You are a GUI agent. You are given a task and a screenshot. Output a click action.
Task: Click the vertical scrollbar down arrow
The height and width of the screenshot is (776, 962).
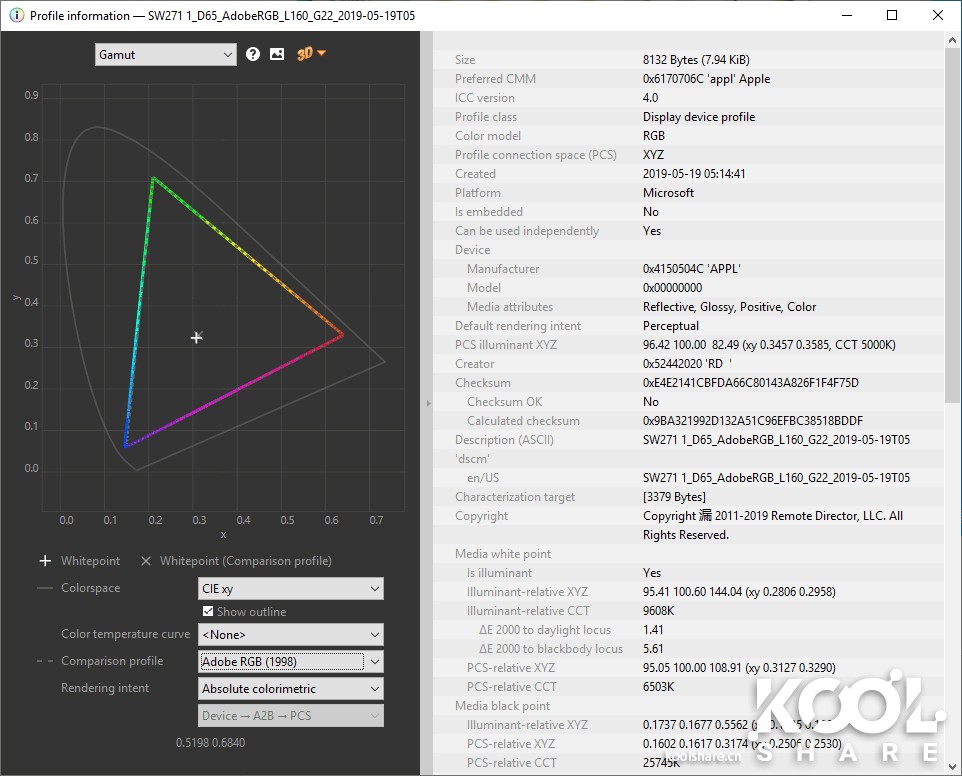953,767
